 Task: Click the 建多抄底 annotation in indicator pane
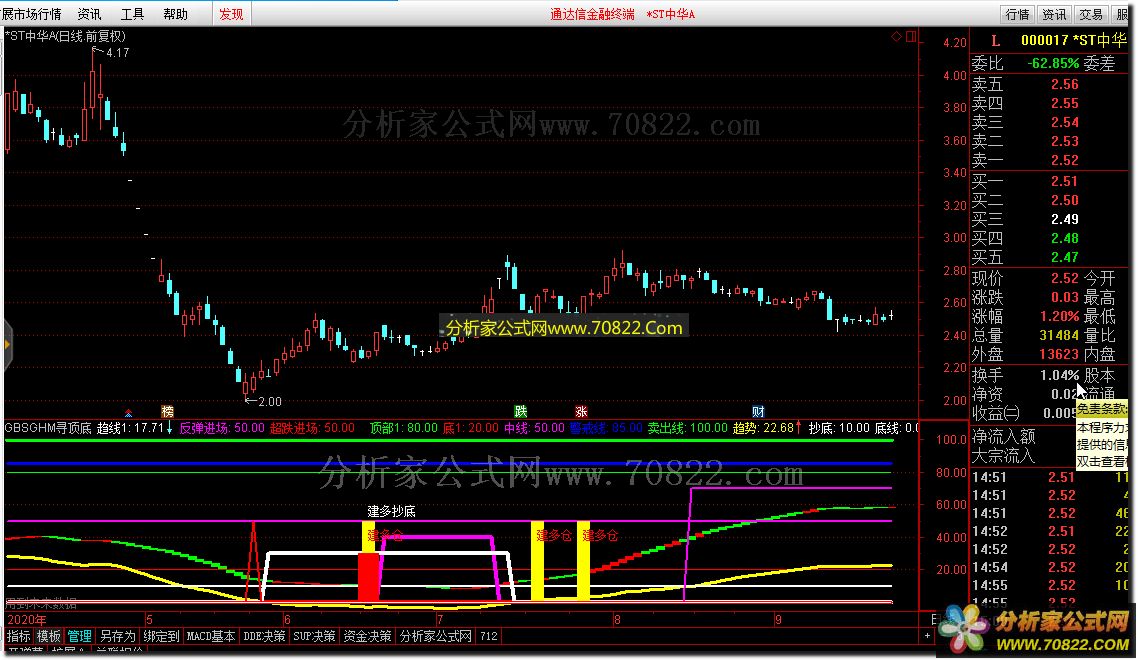[391, 511]
